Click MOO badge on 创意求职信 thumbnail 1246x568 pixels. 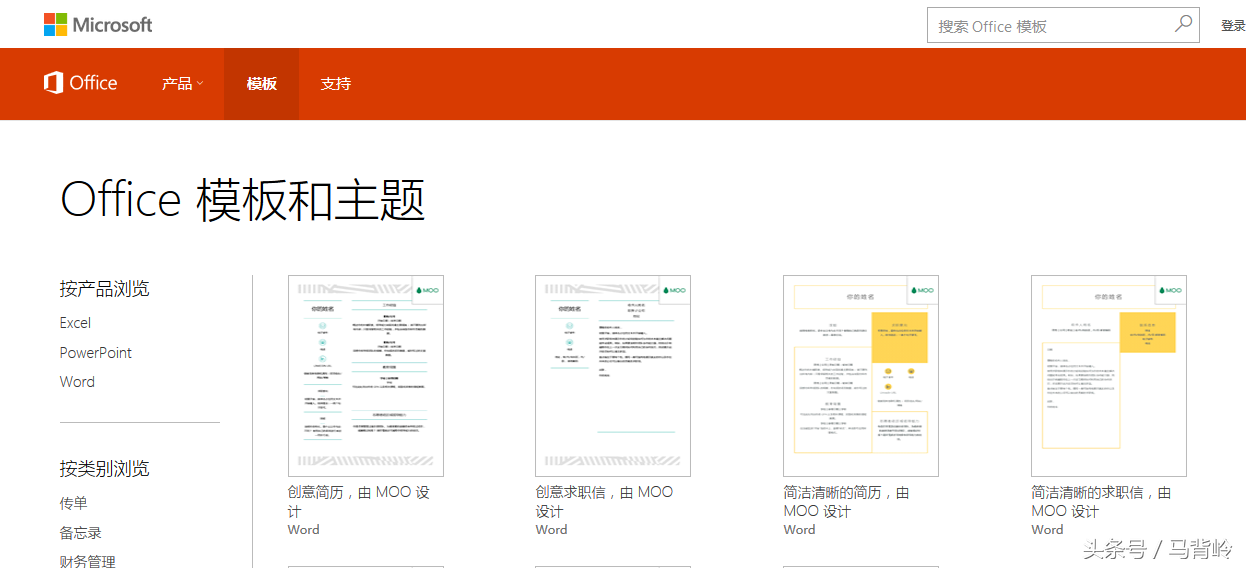[675, 290]
